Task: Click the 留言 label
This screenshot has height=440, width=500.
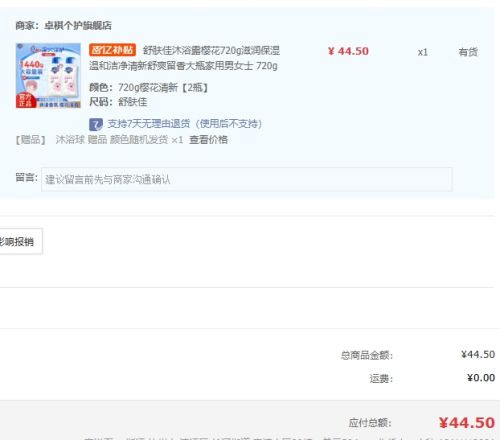Action: pyautogui.click(x=27, y=177)
